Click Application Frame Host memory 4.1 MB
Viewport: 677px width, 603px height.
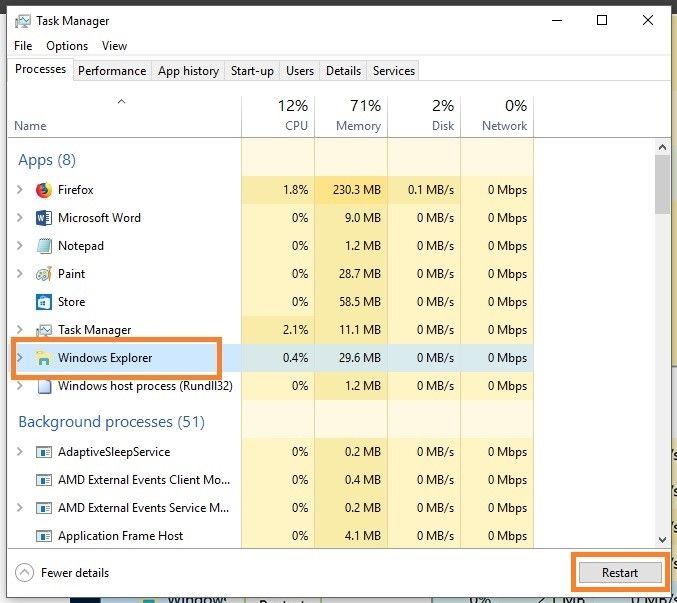pyautogui.click(x=363, y=536)
